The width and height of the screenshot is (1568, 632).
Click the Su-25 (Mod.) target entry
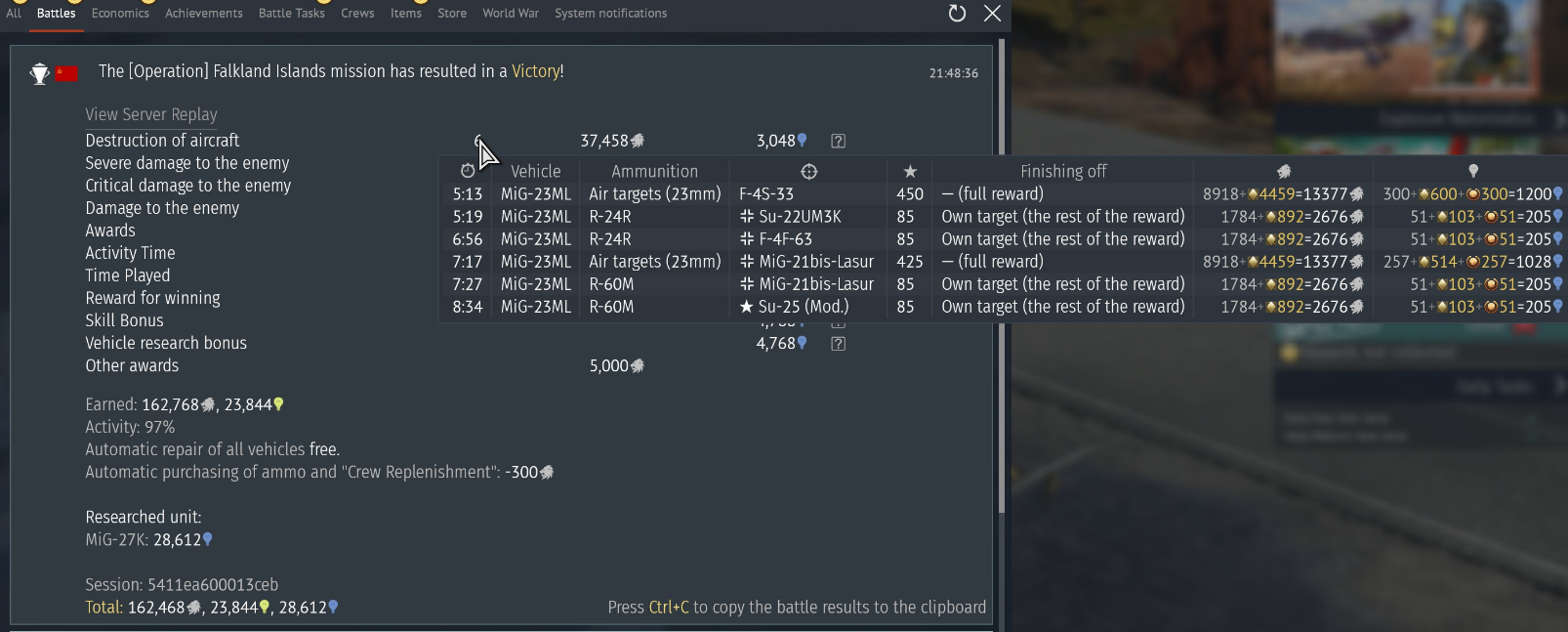click(795, 307)
